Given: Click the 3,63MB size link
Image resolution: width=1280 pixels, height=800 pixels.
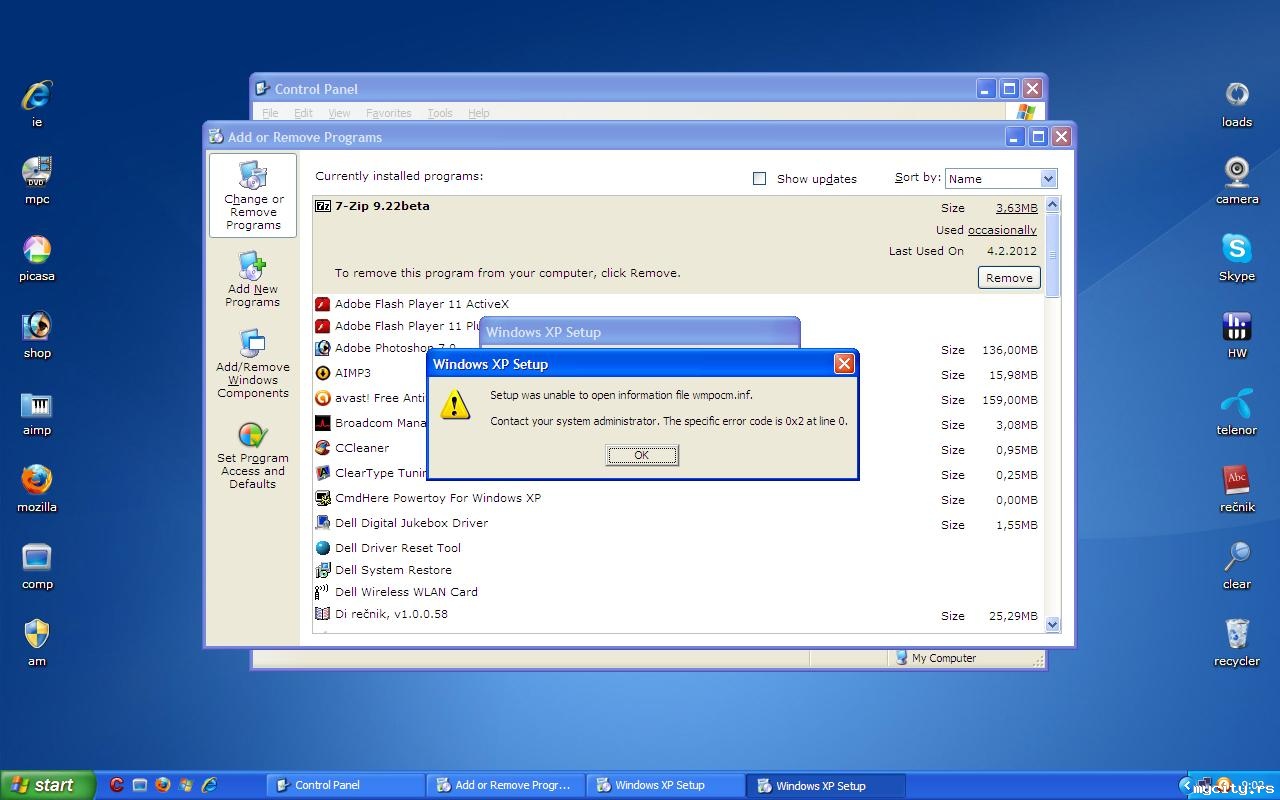Looking at the screenshot, I should 1016,208.
